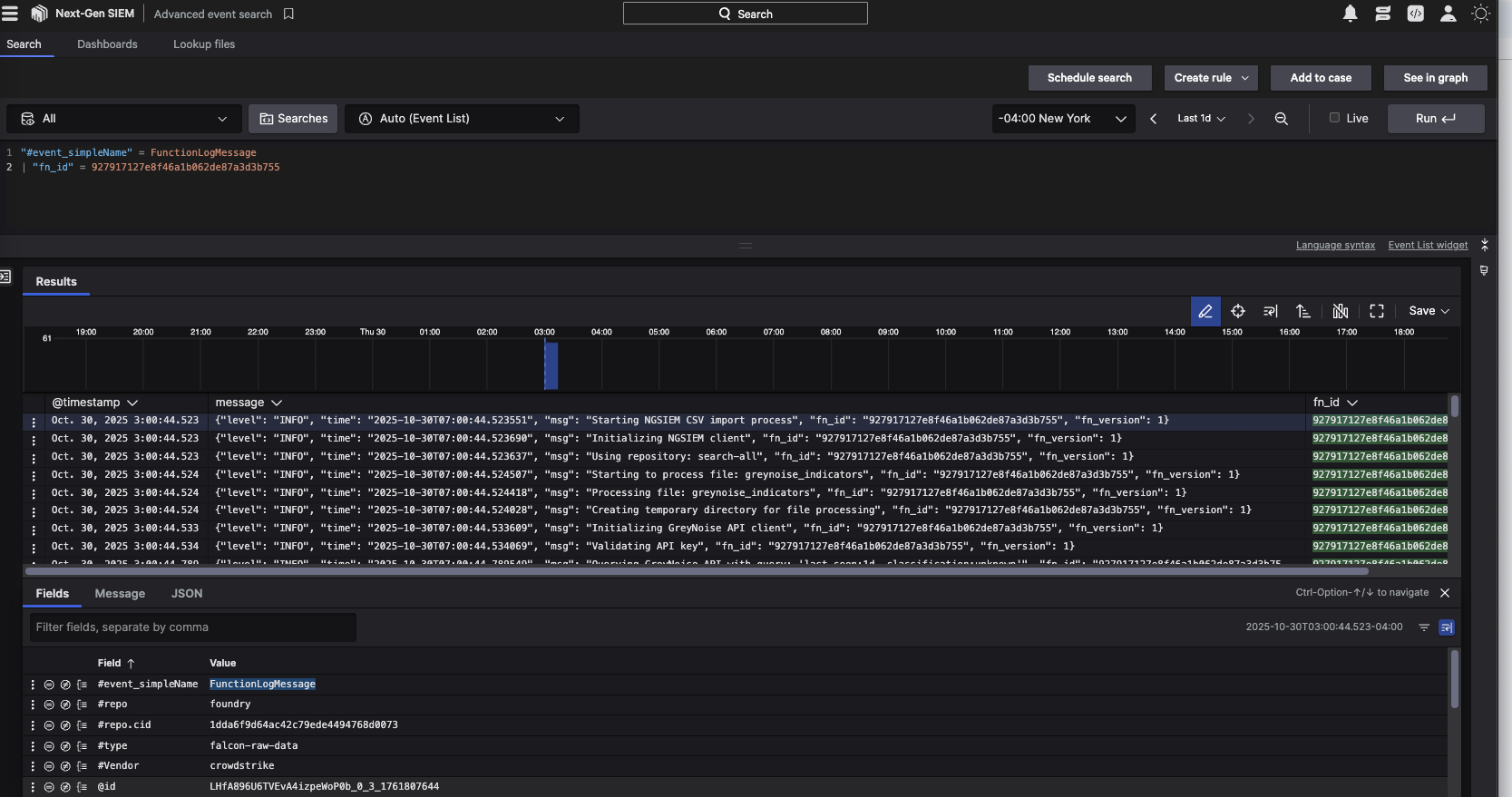This screenshot has height=797, width=1512.
Task: Click the Filter fields input box
Action: [192, 627]
